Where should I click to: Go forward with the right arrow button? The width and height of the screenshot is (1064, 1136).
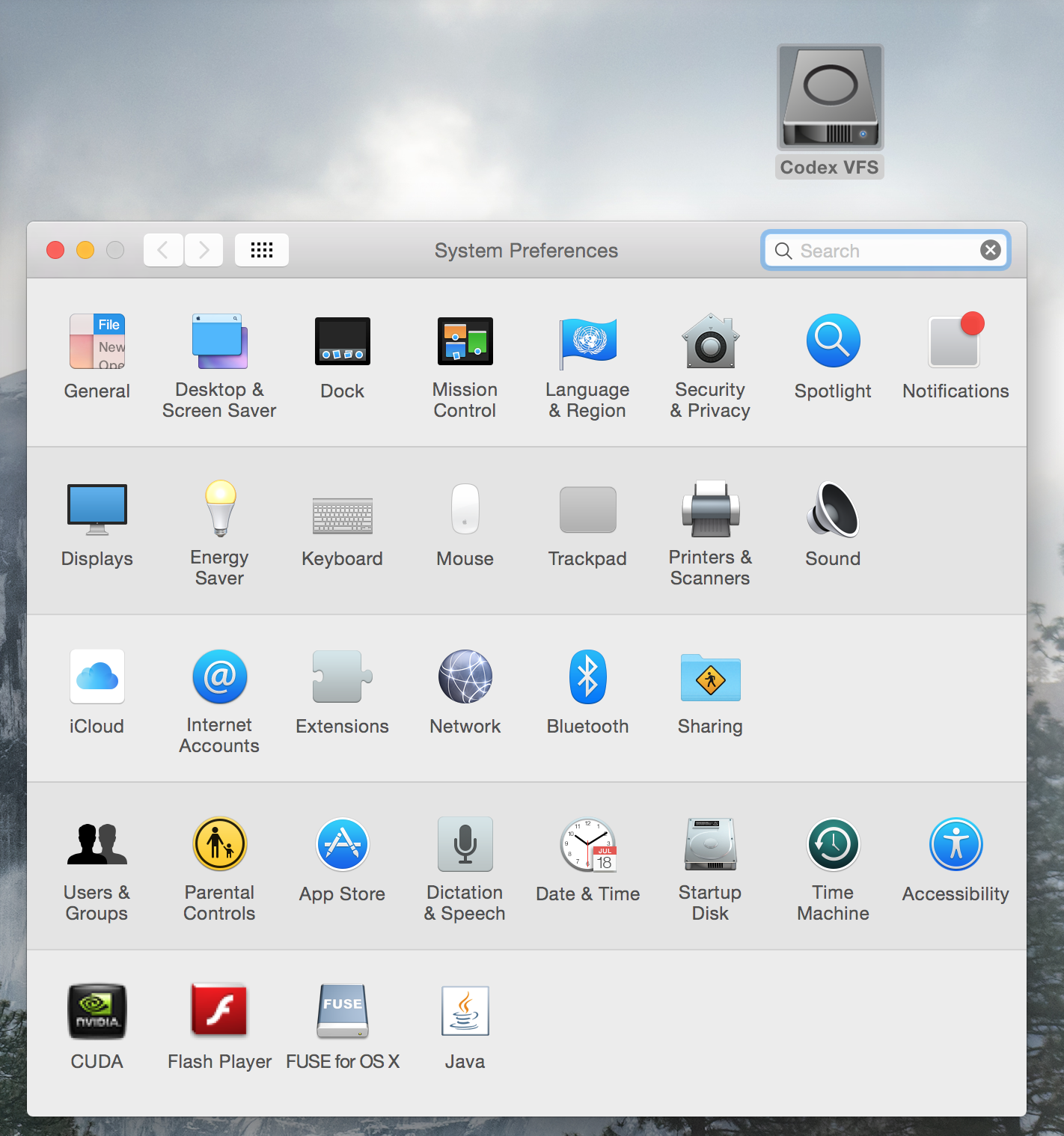coord(204,250)
